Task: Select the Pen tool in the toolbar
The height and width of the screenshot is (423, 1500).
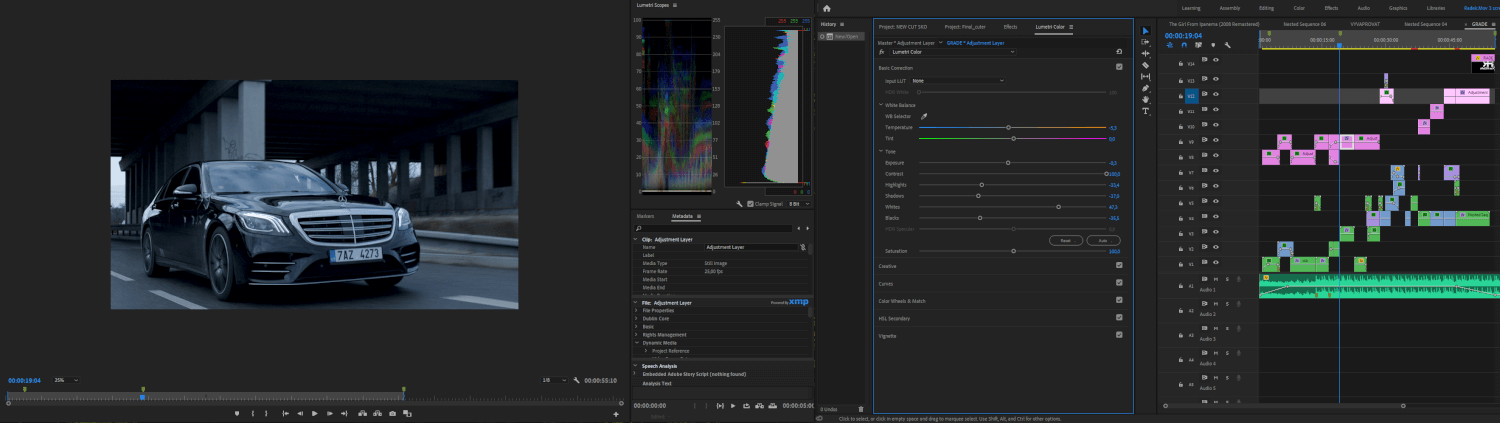Action: point(1146,88)
